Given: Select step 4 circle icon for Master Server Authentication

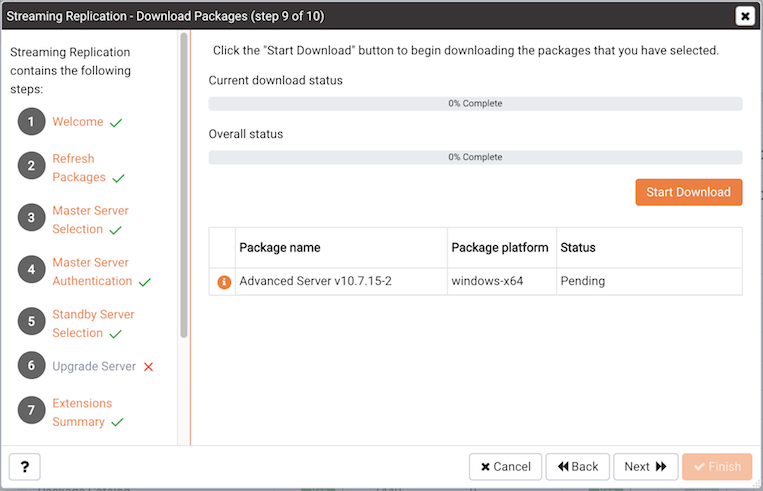Looking at the screenshot, I should coord(32,269).
